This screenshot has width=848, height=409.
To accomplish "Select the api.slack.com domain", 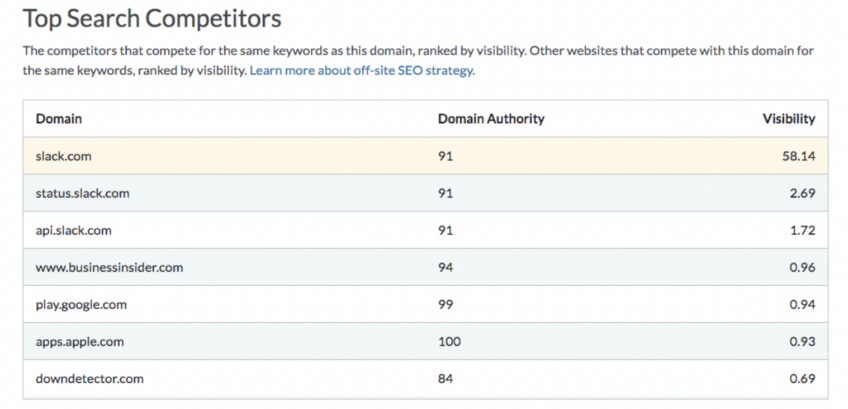I will (74, 230).
